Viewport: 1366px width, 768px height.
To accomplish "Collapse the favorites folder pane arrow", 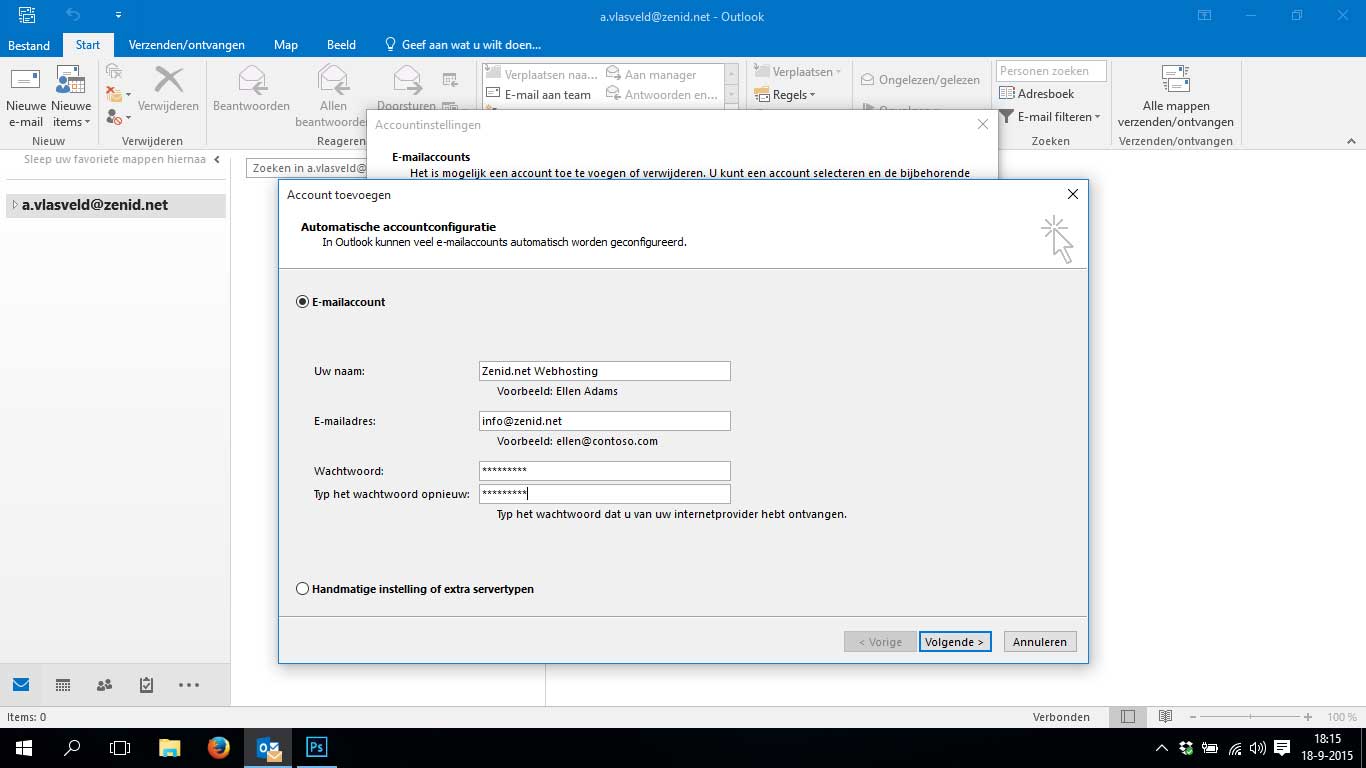I will tap(217, 160).
